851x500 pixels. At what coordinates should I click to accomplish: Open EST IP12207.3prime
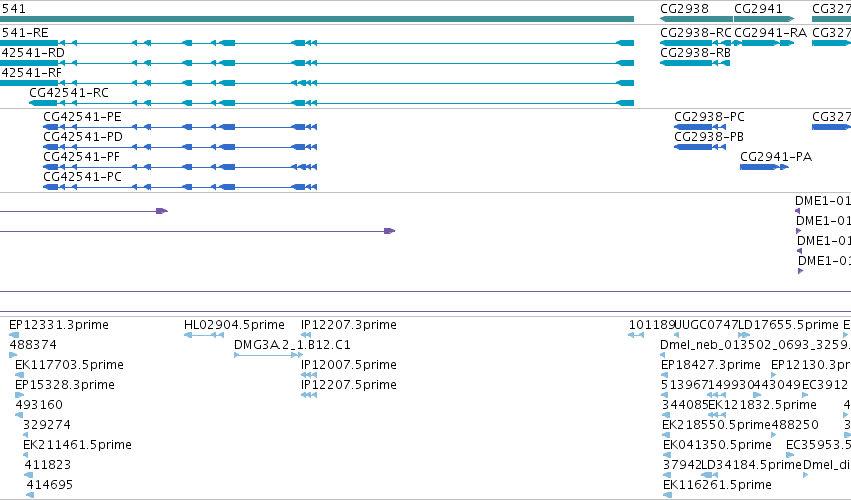(349, 325)
